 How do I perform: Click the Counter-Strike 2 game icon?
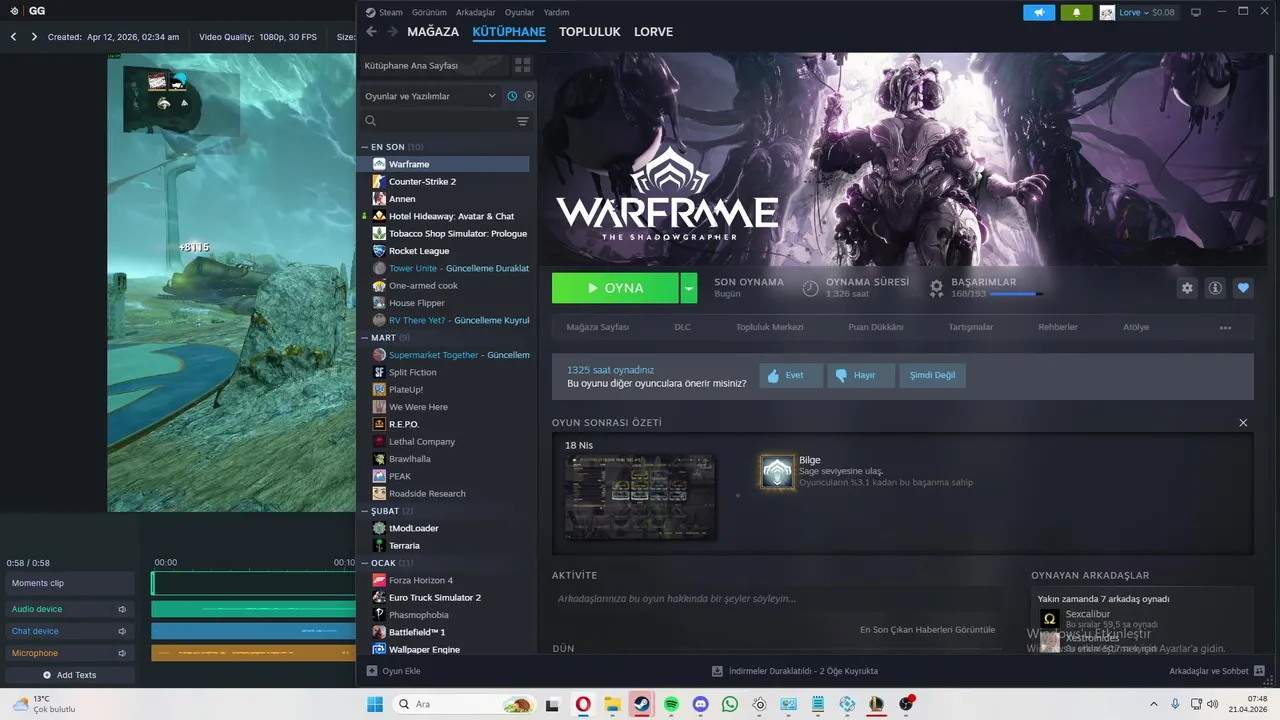379,181
